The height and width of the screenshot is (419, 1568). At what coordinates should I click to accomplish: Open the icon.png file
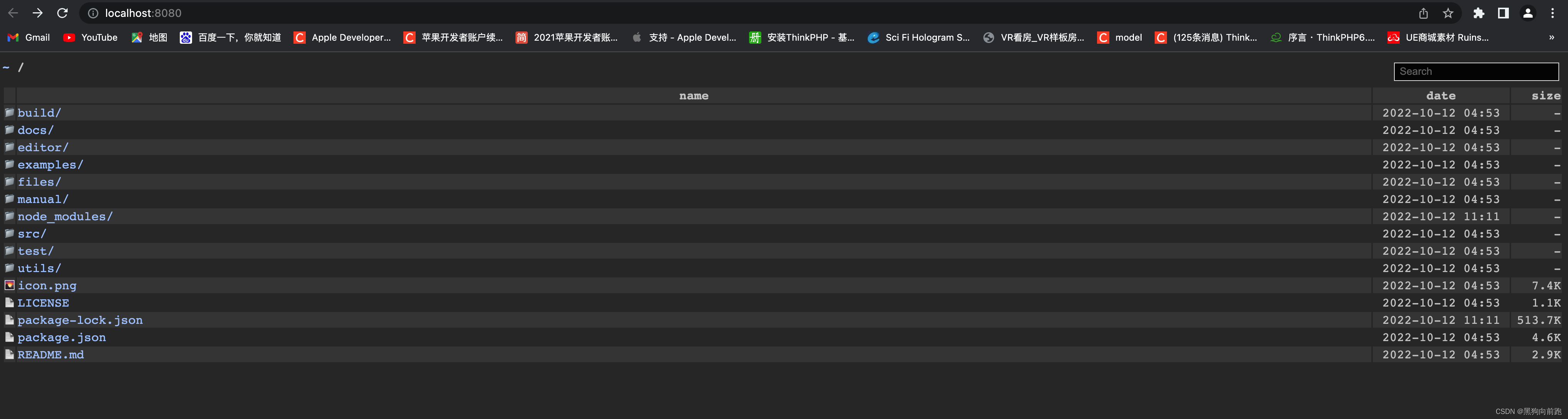(x=47, y=285)
